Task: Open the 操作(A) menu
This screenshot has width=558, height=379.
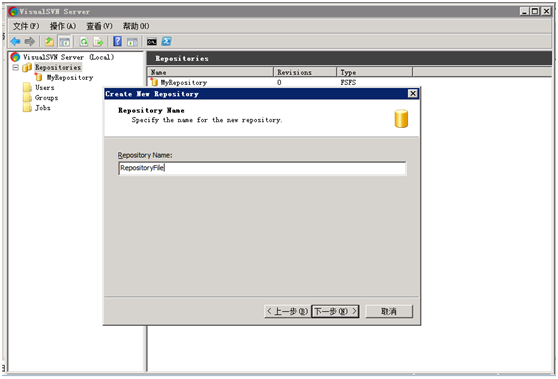Action: [x=63, y=26]
